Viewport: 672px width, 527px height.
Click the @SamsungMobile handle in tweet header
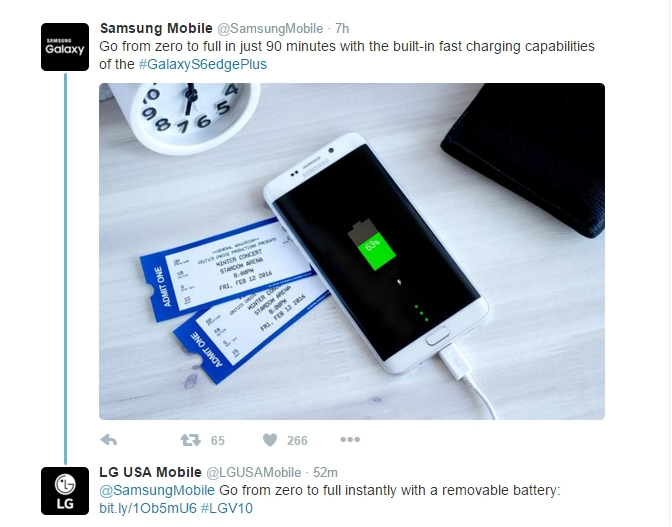[270, 29]
